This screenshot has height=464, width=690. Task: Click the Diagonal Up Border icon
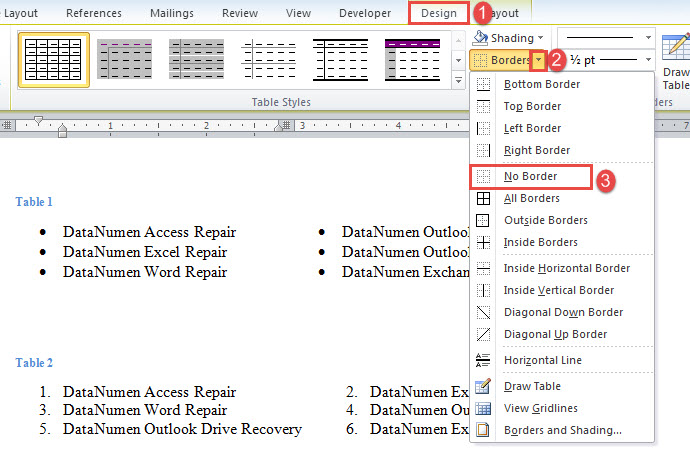(x=483, y=334)
